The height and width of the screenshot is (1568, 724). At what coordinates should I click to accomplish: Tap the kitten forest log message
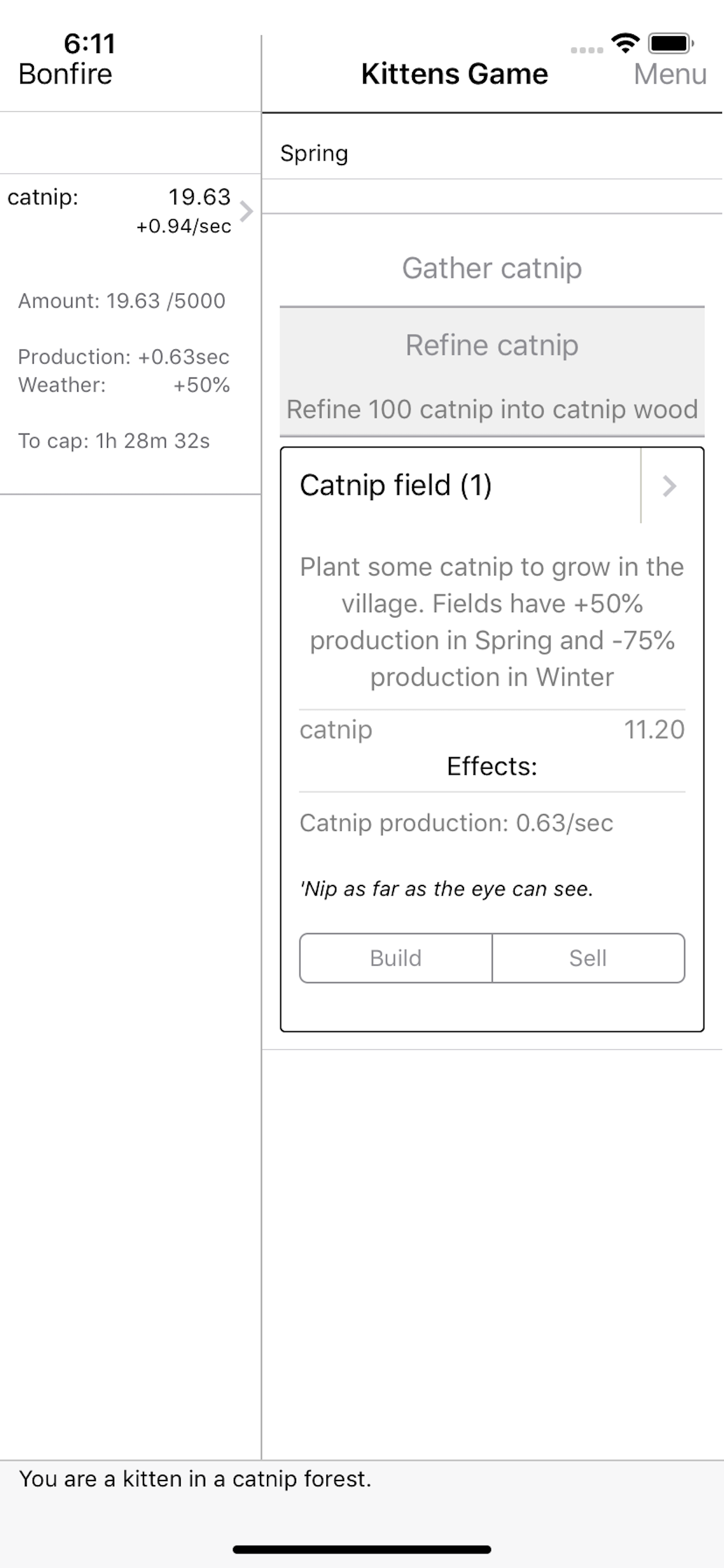click(x=195, y=1479)
